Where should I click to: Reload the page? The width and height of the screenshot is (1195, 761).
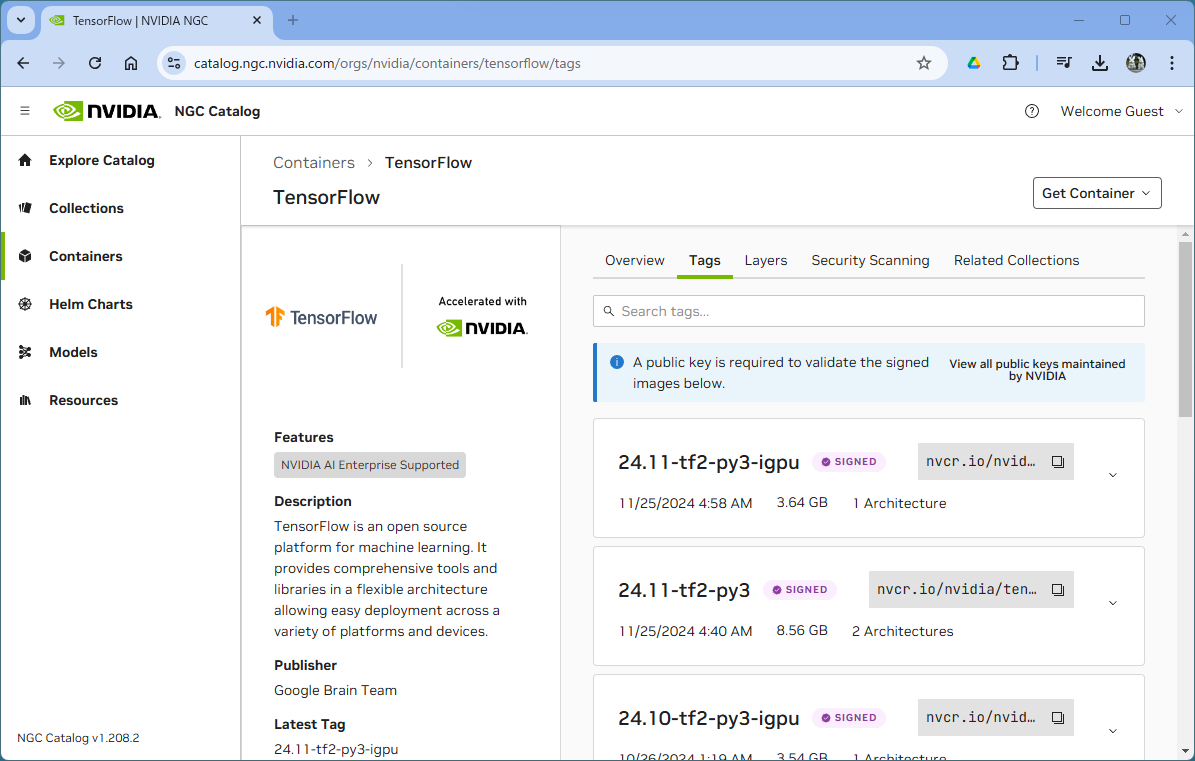[95, 63]
